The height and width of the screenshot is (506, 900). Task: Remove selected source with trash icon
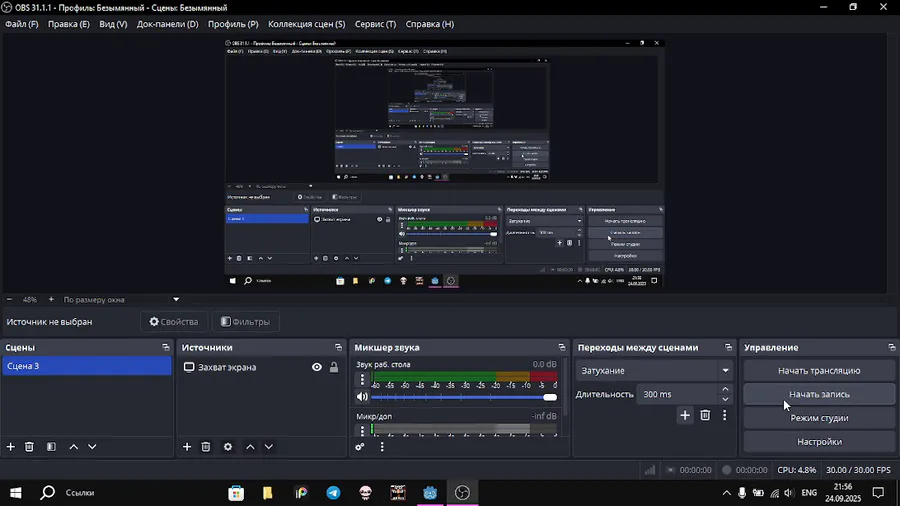[205, 446]
